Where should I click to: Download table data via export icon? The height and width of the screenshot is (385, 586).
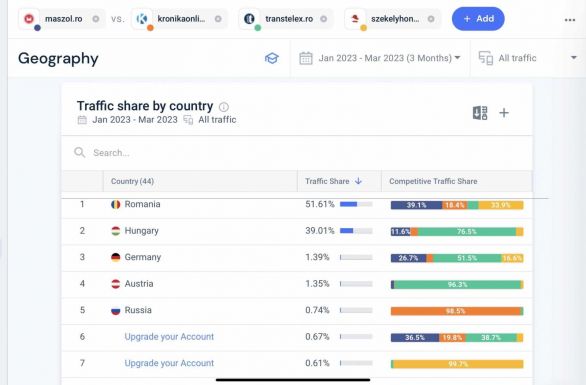pyautogui.click(x=480, y=113)
